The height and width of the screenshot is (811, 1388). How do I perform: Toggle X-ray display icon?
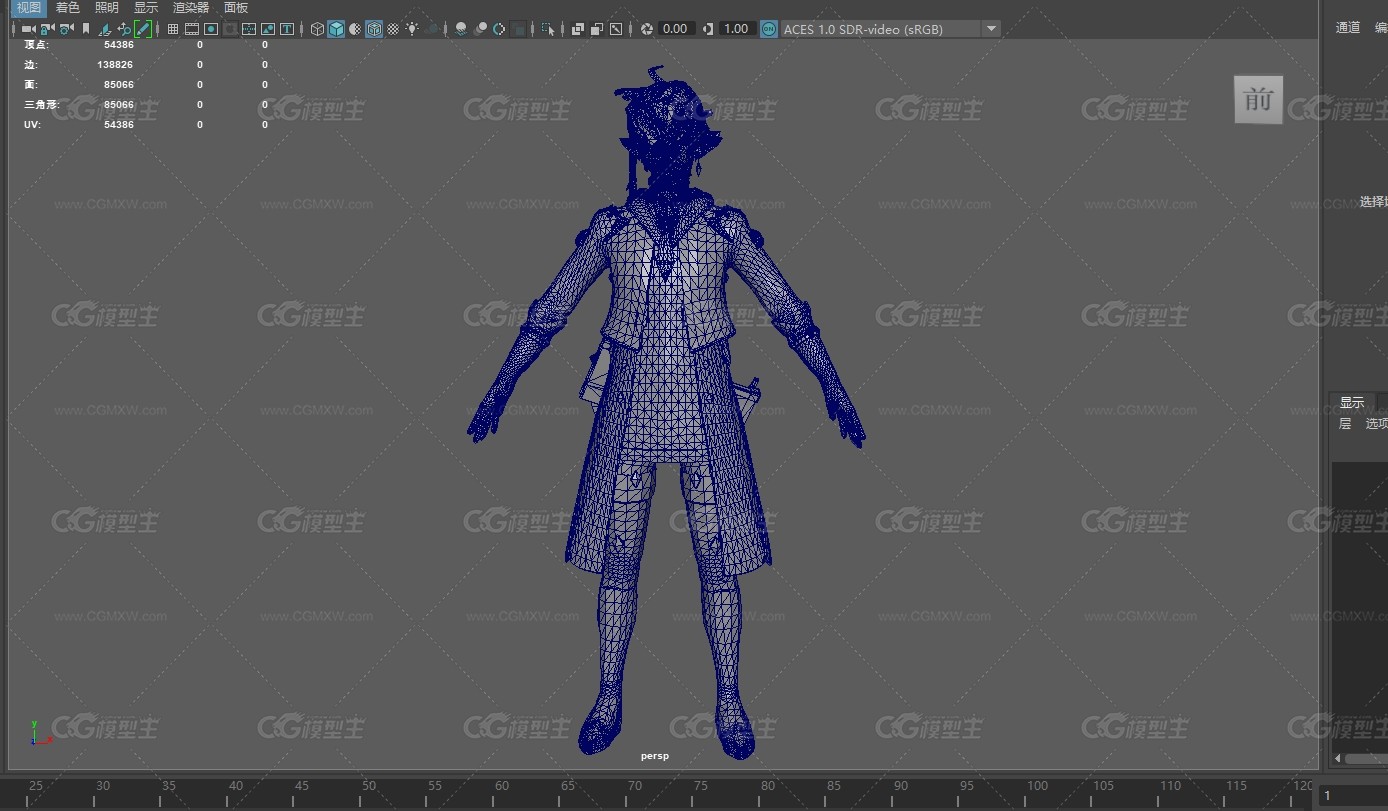point(577,29)
